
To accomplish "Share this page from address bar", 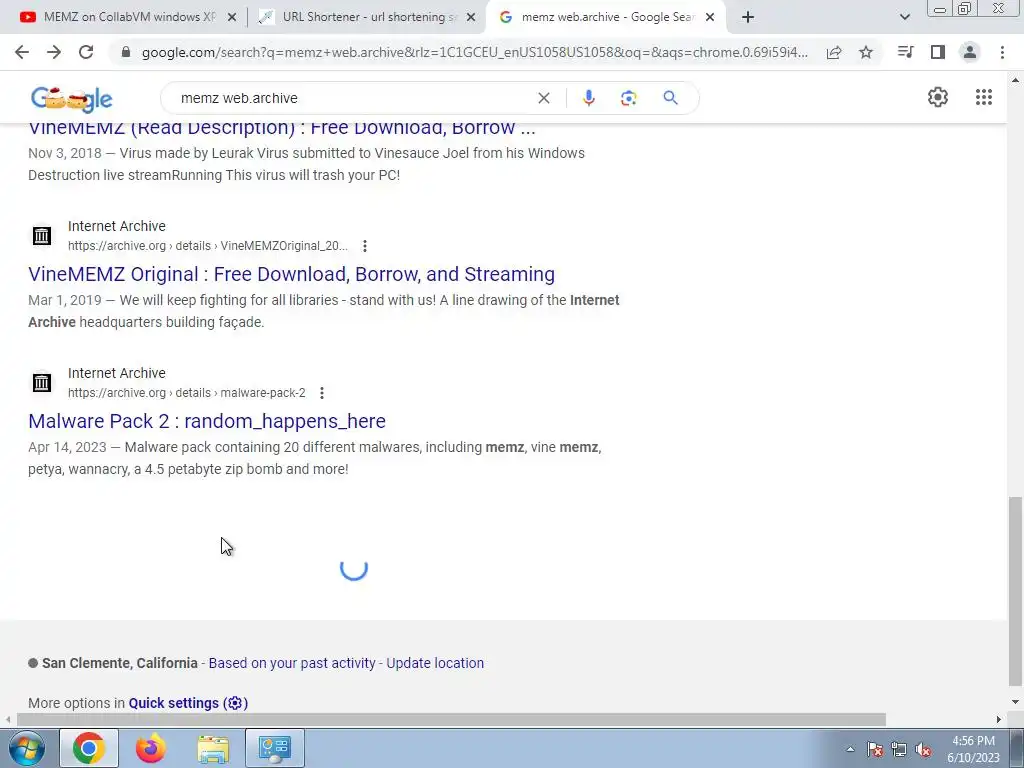I will click(x=834, y=52).
